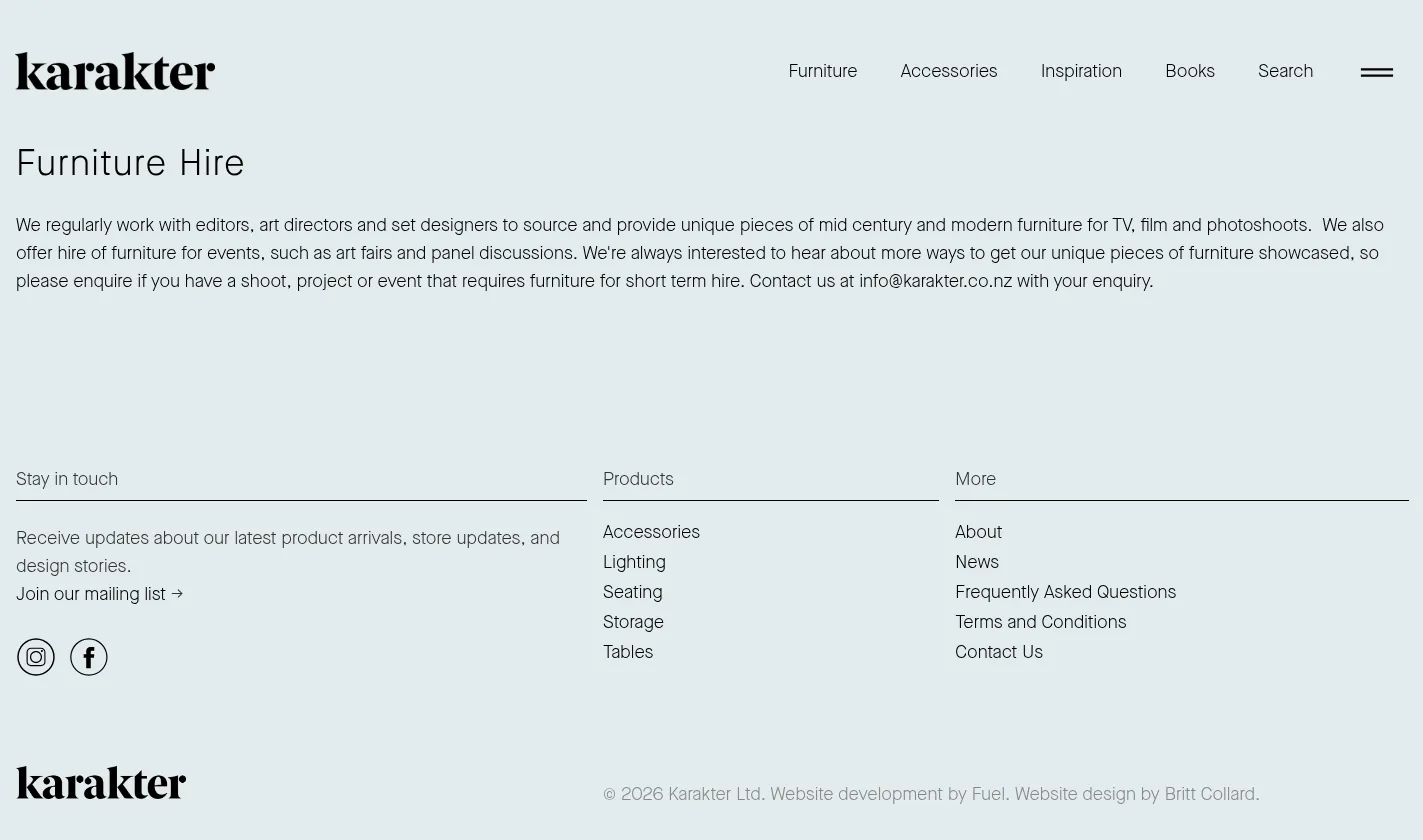Open the Facebook page icon
The image size is (1423, 840).
click(89, 657)
